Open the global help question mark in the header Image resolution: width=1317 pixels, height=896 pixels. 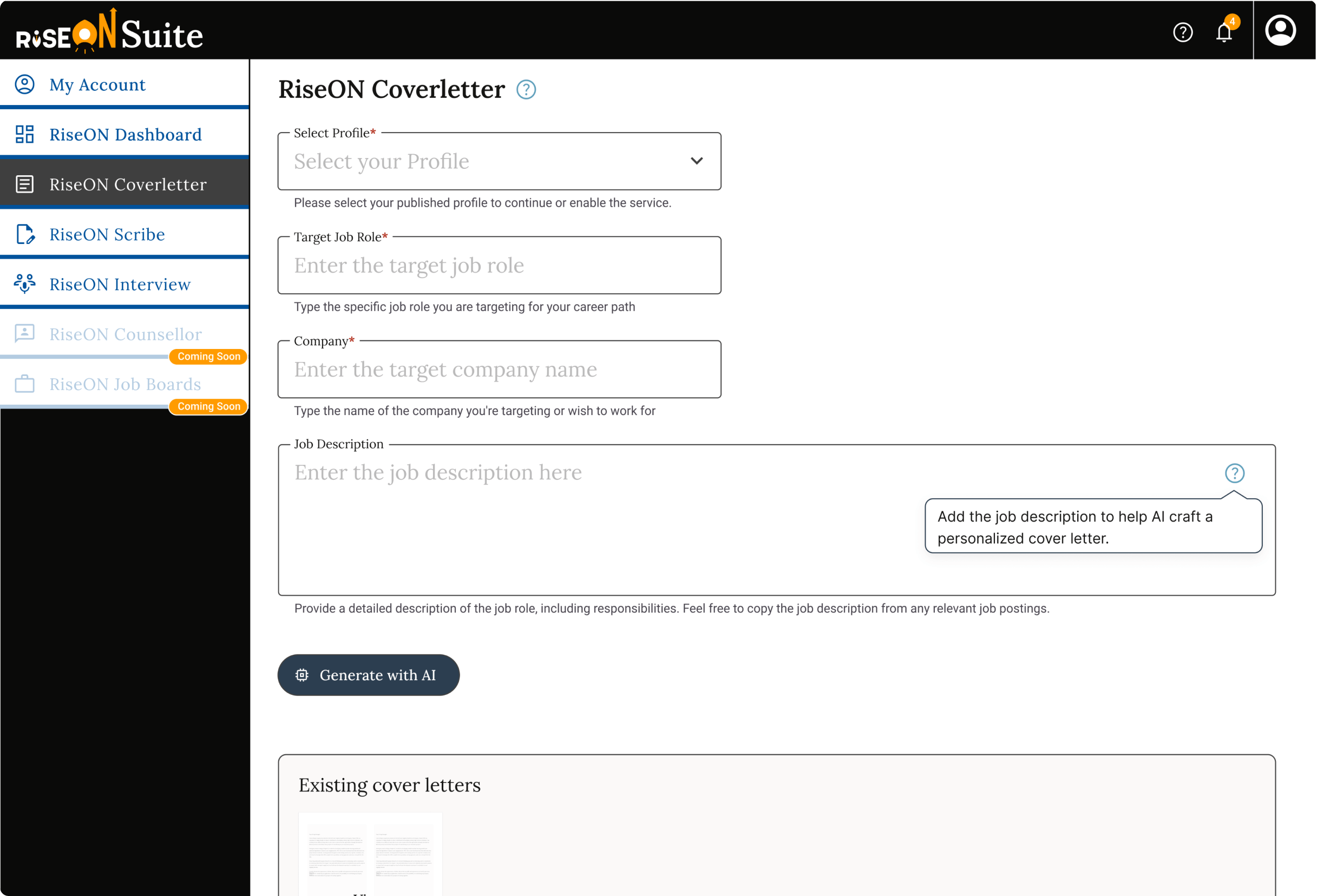(1183, 32)
